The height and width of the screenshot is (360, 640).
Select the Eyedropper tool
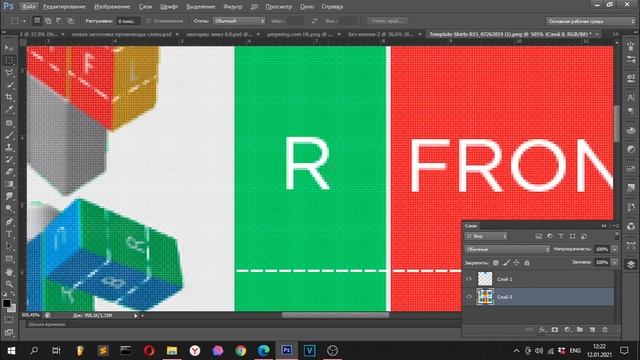click(9, 109)
